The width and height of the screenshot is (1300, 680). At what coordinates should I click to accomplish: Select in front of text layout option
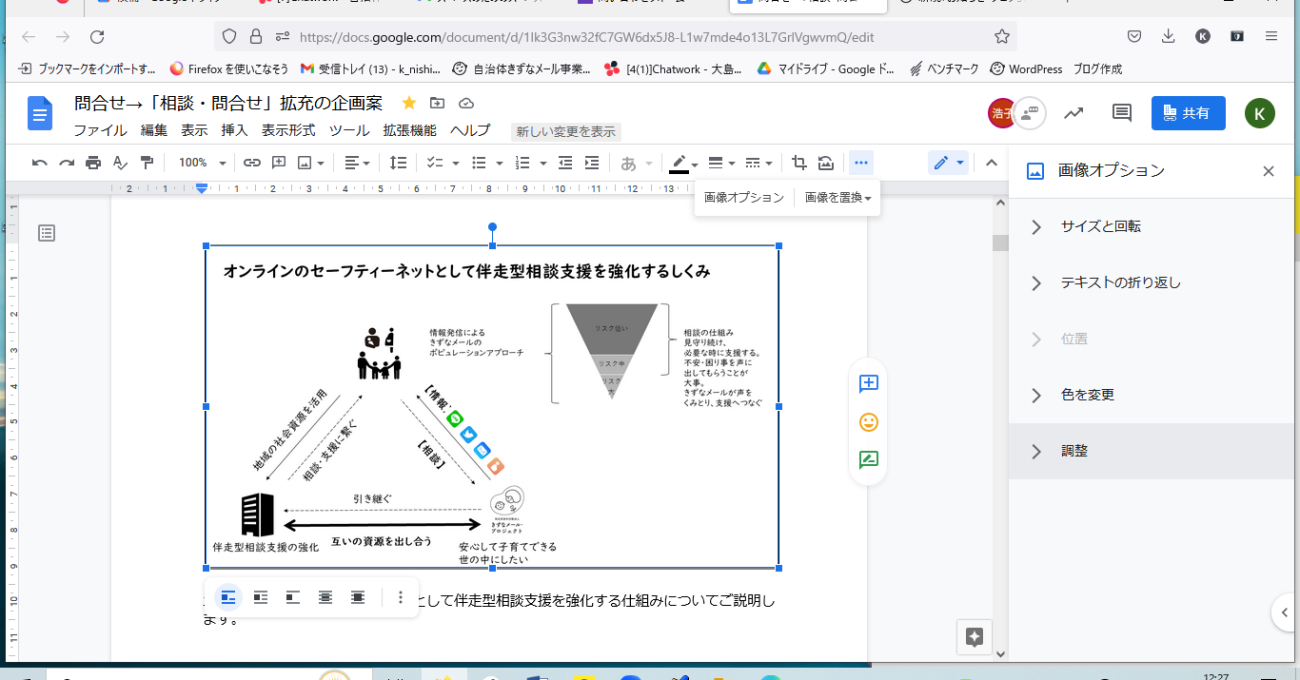(x=358, y=597)
